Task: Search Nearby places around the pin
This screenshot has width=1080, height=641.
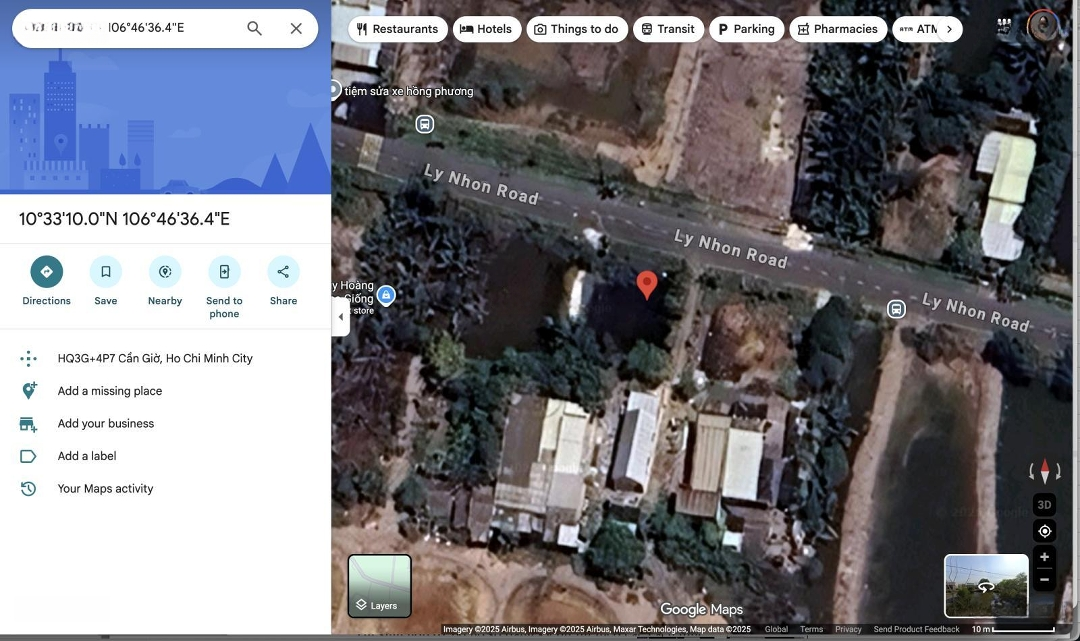Action: 165,272
